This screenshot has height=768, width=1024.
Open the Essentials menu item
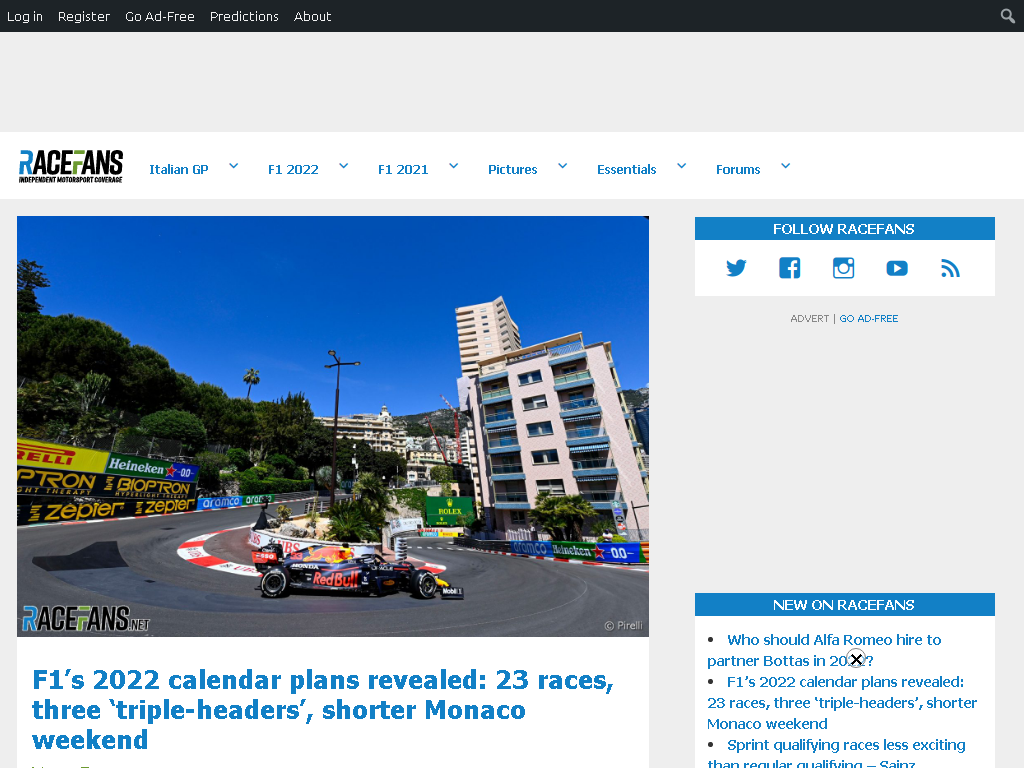626,169
